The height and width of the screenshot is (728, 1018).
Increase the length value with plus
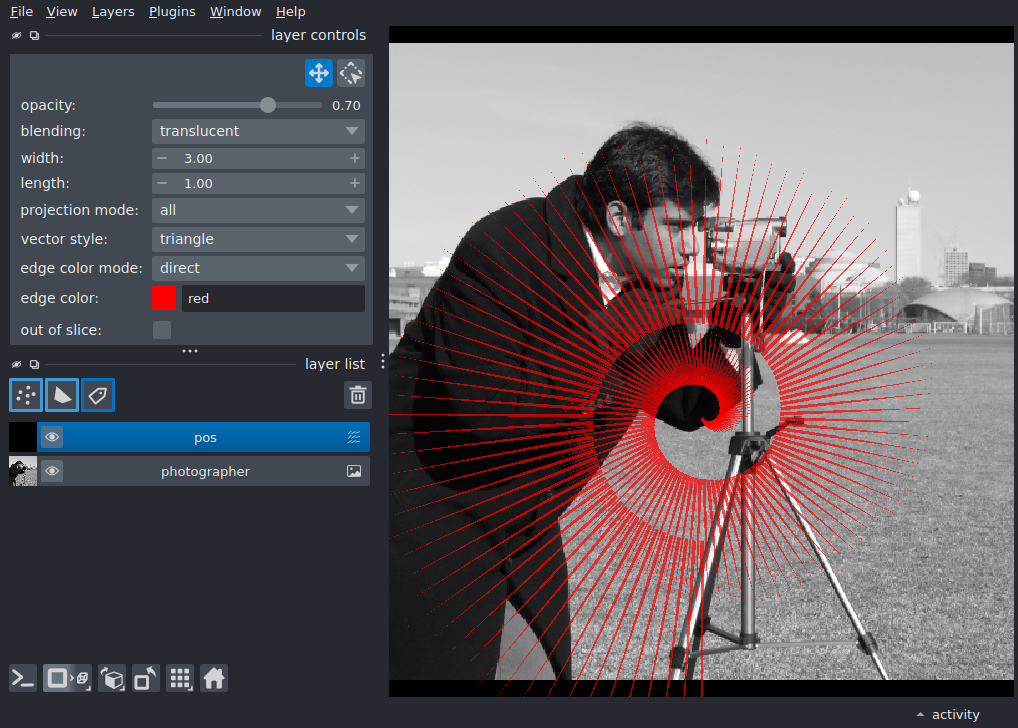(354, 184)
